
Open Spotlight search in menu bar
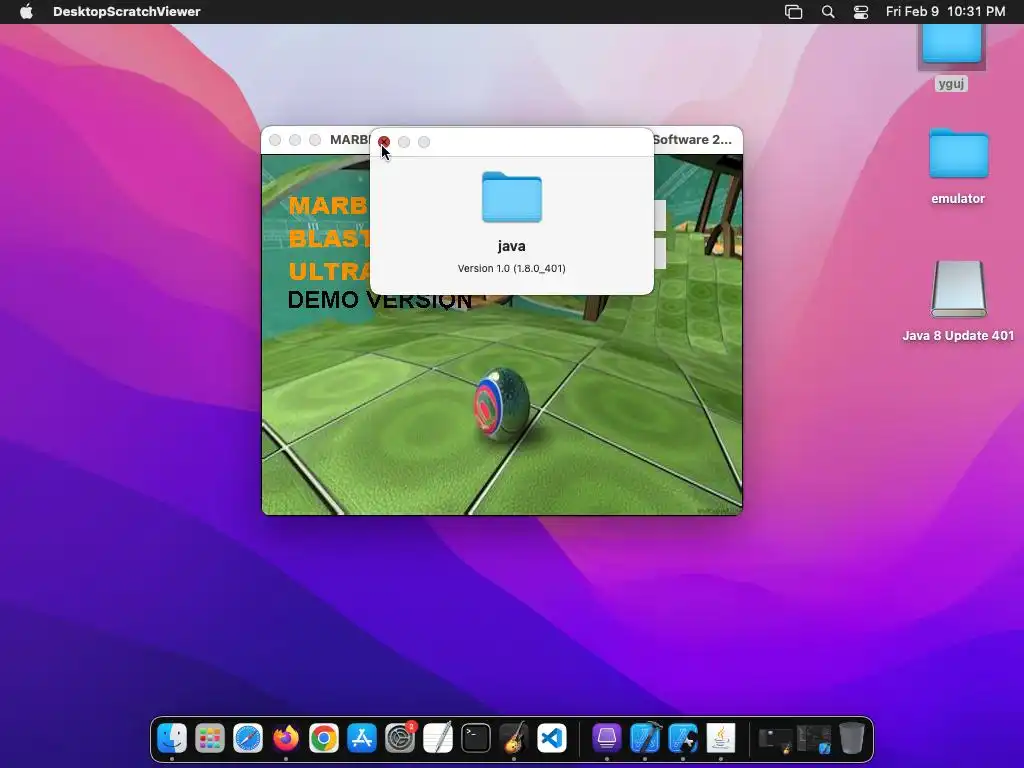[827, 12]
